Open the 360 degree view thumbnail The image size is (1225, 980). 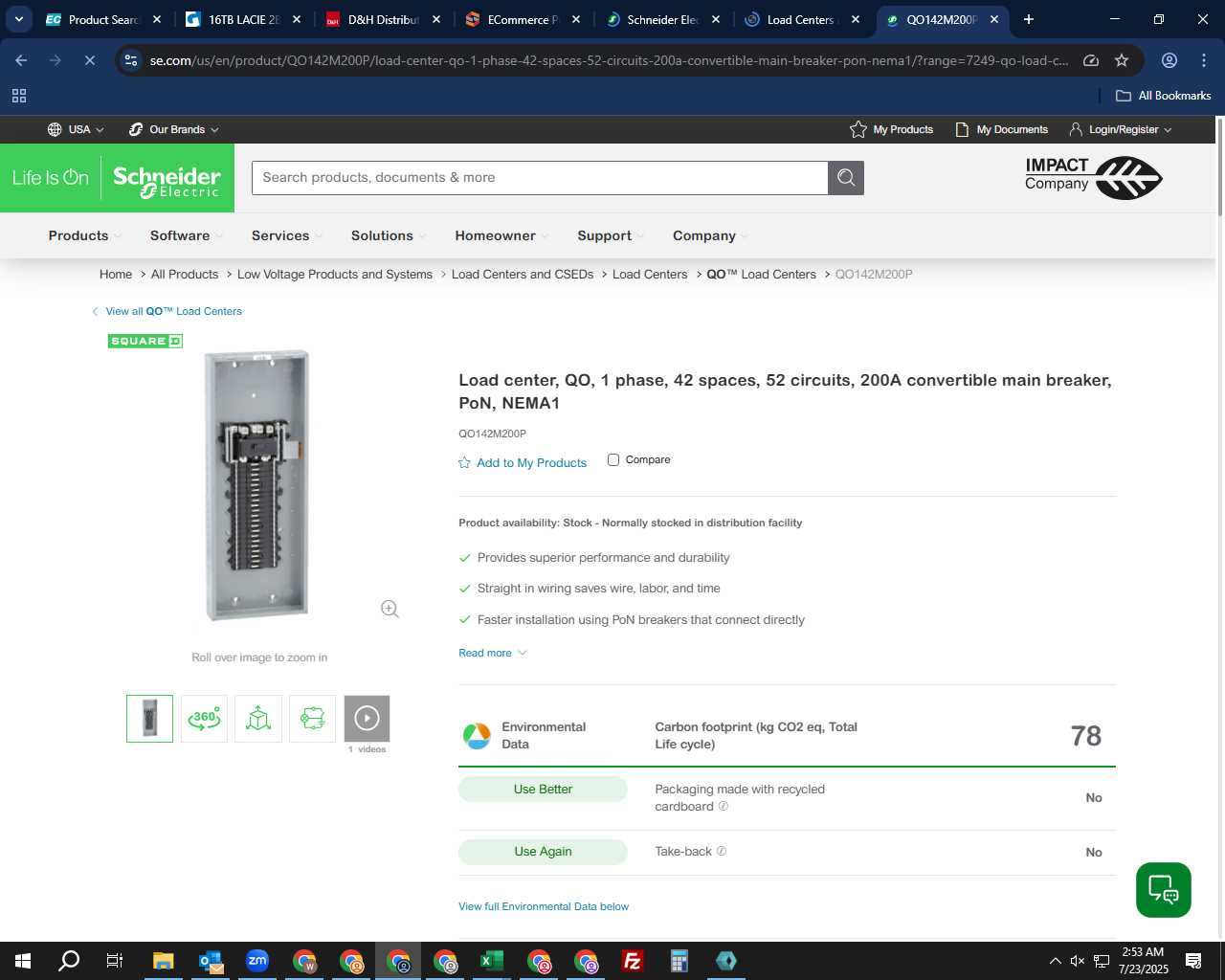(204, 719)
